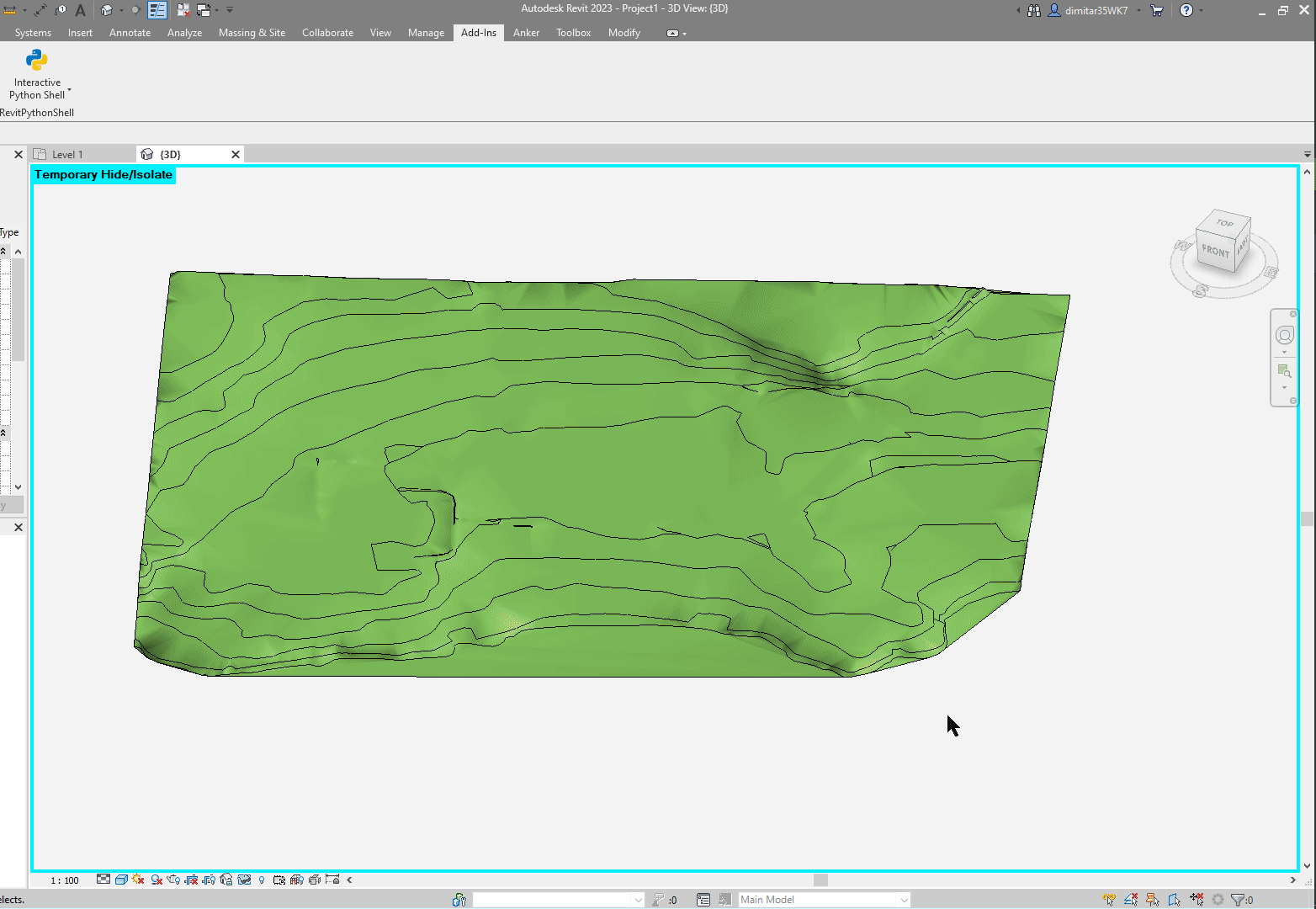Screen dimensions: 1316x909
Task: Open the Main Model design option dropdown
Action: coord(824,900)
